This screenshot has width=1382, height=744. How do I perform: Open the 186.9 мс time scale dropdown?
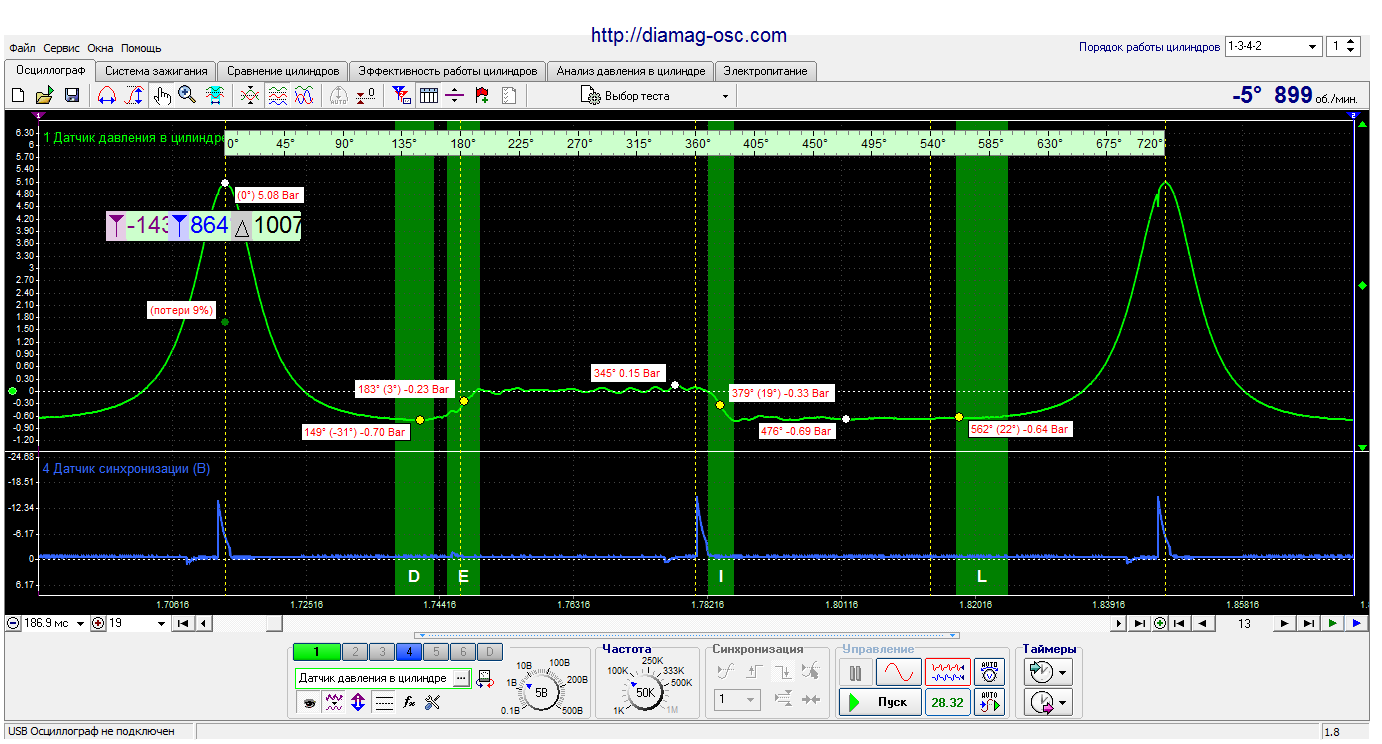tap(55, 623)
